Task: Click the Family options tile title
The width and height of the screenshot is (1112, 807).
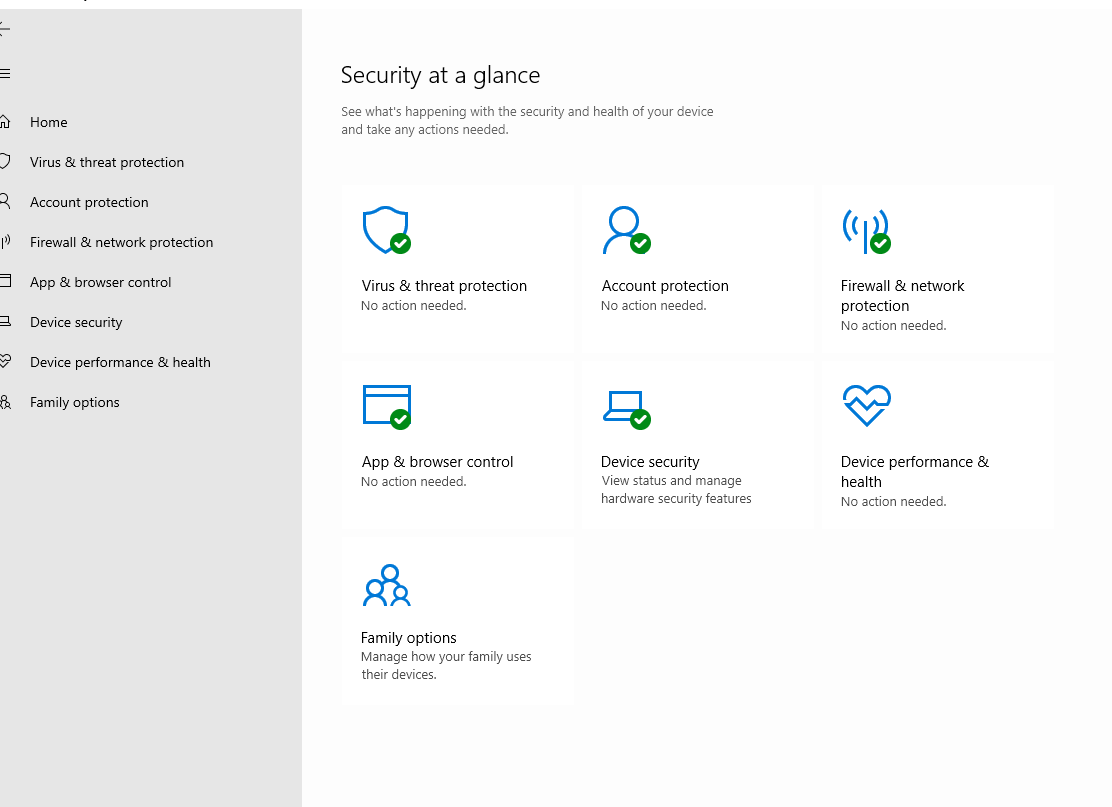Action: (409, 638)
